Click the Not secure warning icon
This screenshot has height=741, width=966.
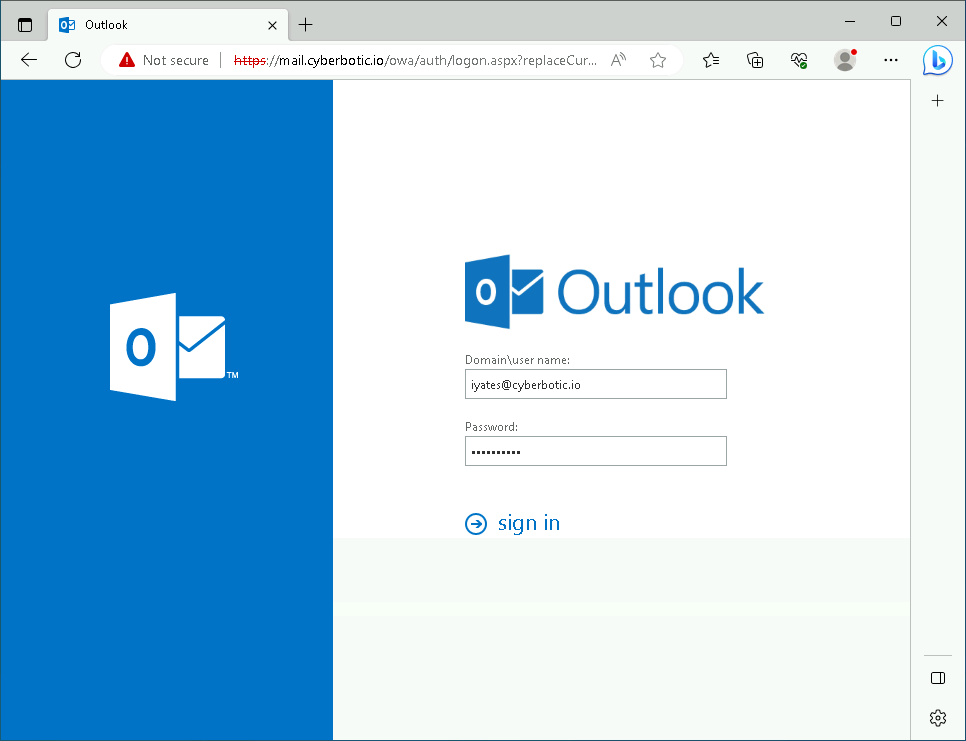(x=127, y=60)
